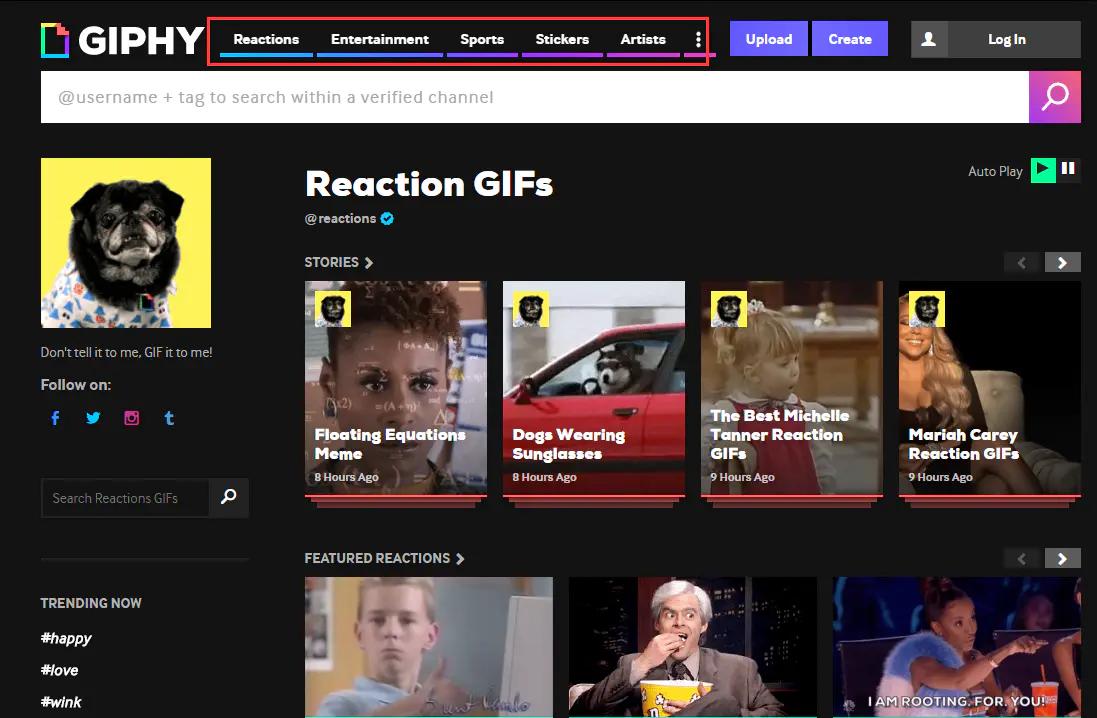Open the Sports nav tab
1097x718 pixels.
[x=482, y=40]
